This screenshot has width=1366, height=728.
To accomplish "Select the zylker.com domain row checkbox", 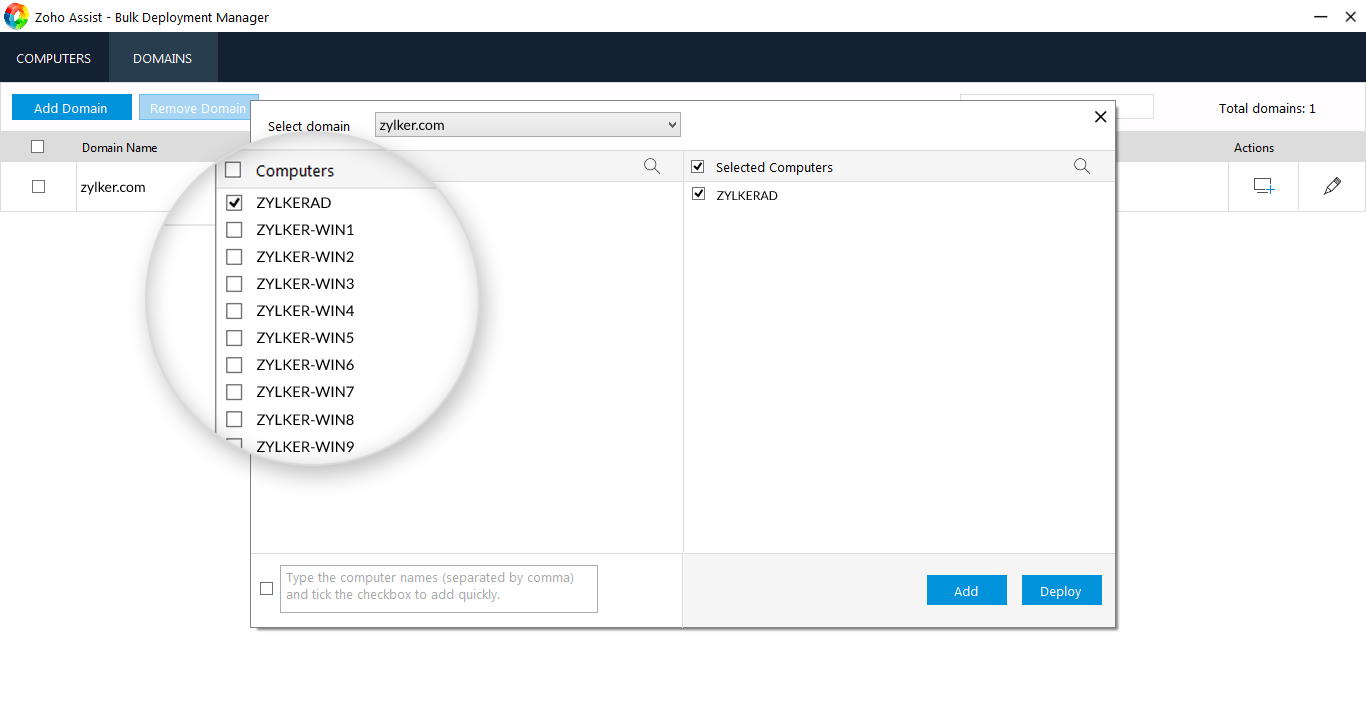I will tap(38, 187).
